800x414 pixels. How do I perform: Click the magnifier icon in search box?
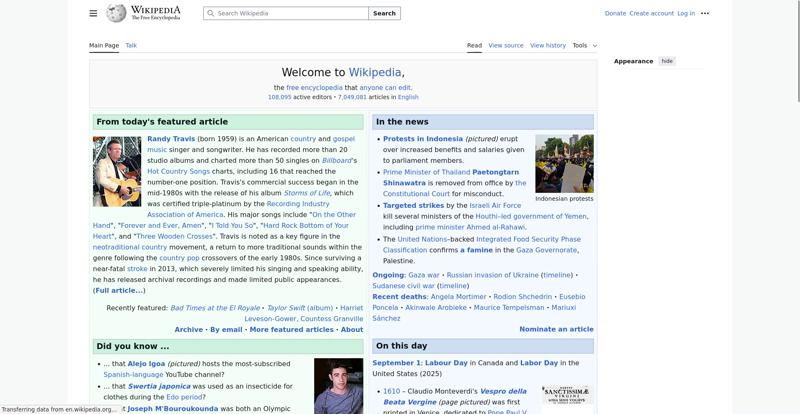click(211, 13)
